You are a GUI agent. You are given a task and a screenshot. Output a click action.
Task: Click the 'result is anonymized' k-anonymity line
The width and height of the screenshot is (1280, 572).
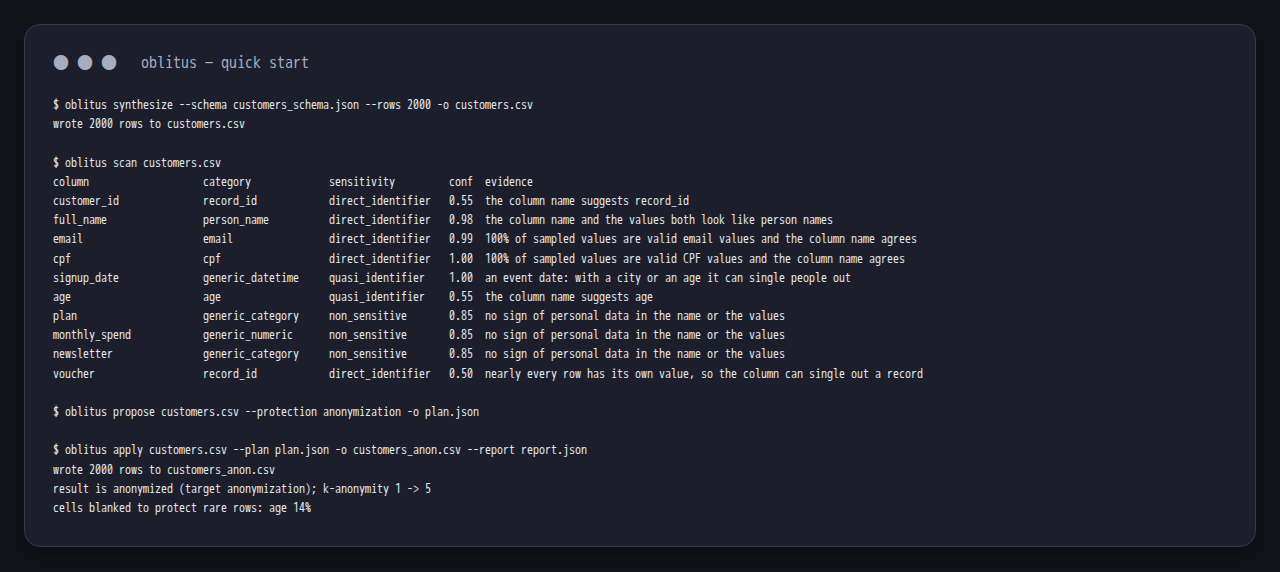[242, 489]
